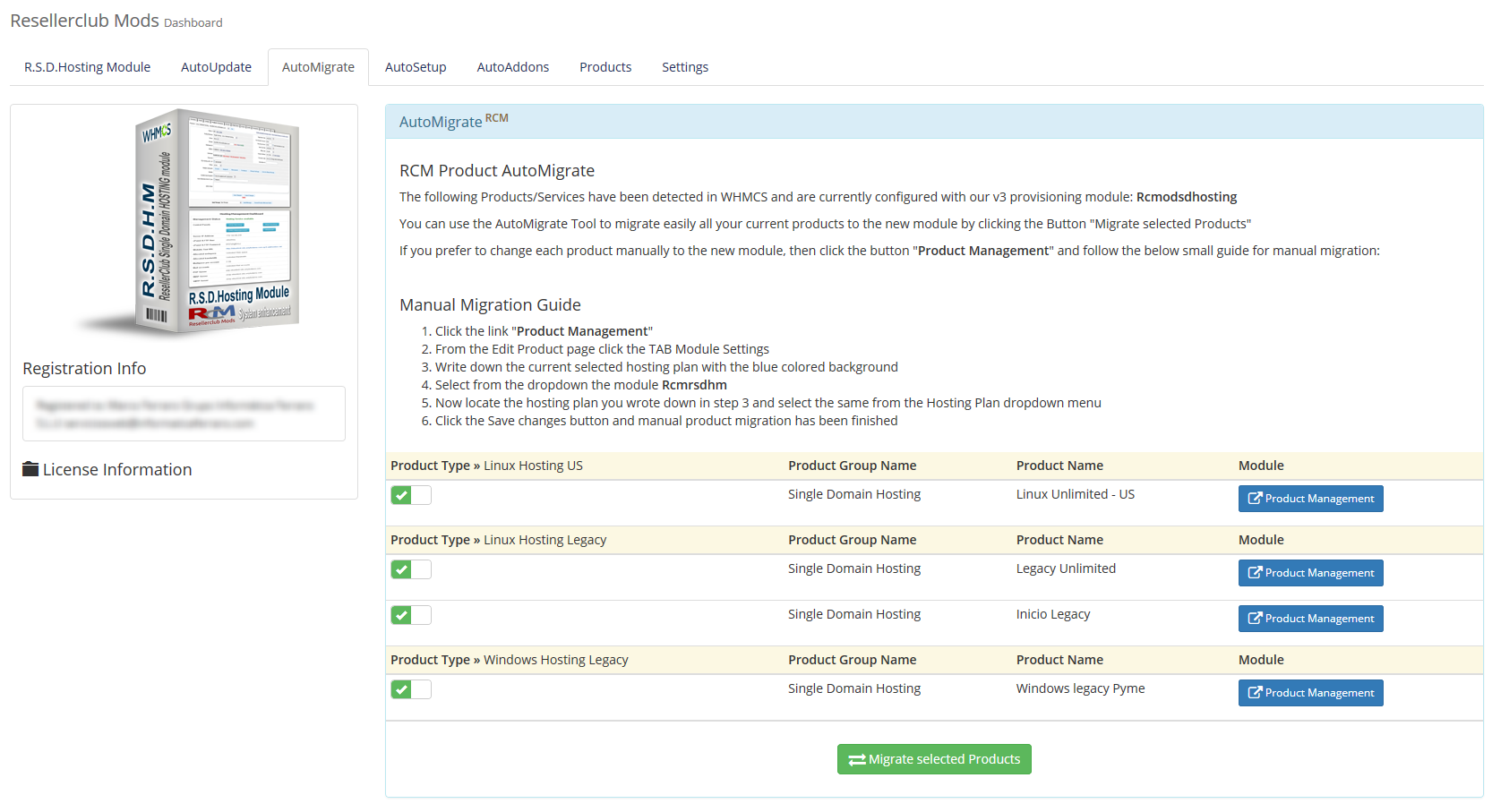Click the Manual Migration Guide heading
This screenshot has height=812, width=1492.
tap(490, 304)
